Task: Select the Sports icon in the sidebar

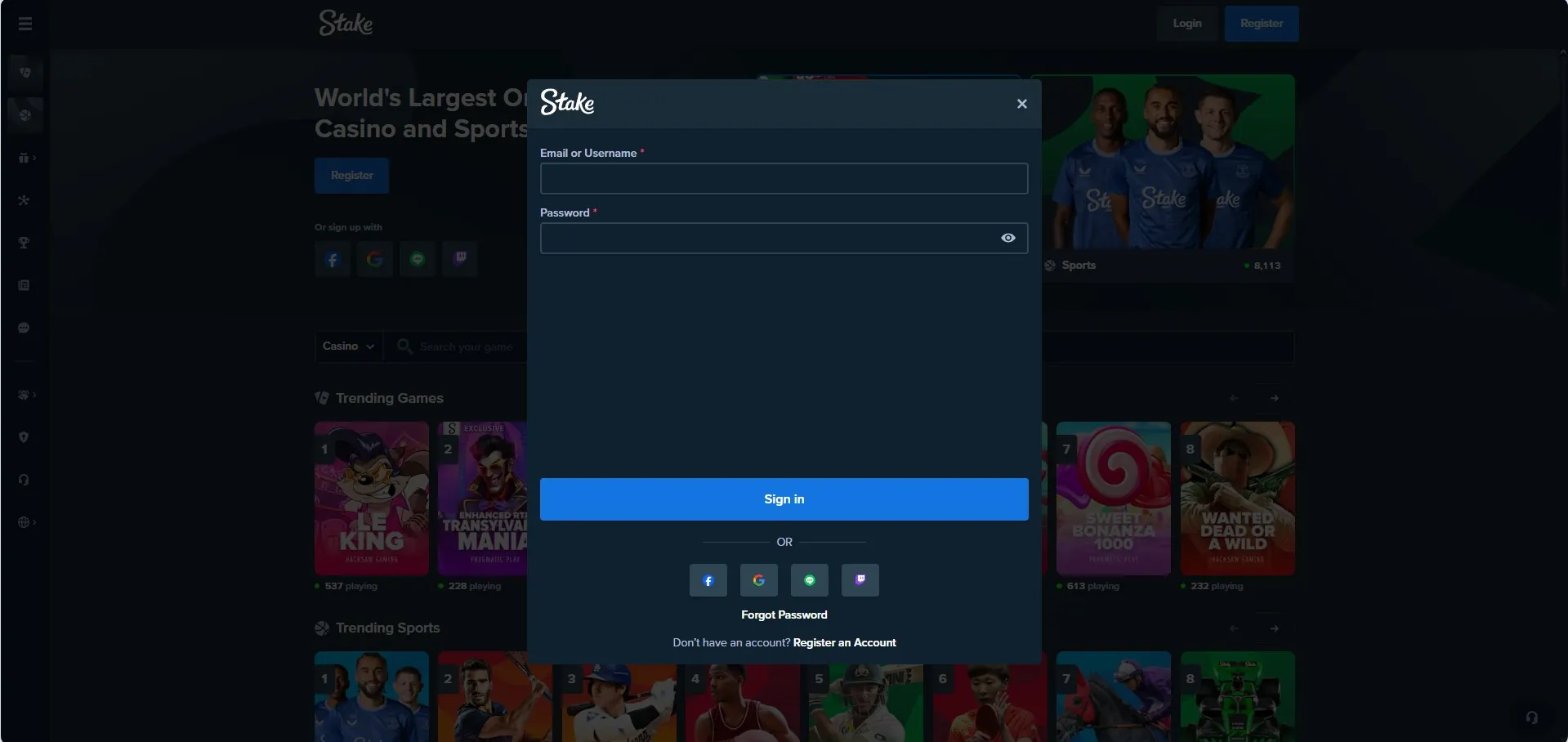Action: [x=25, y=115]
